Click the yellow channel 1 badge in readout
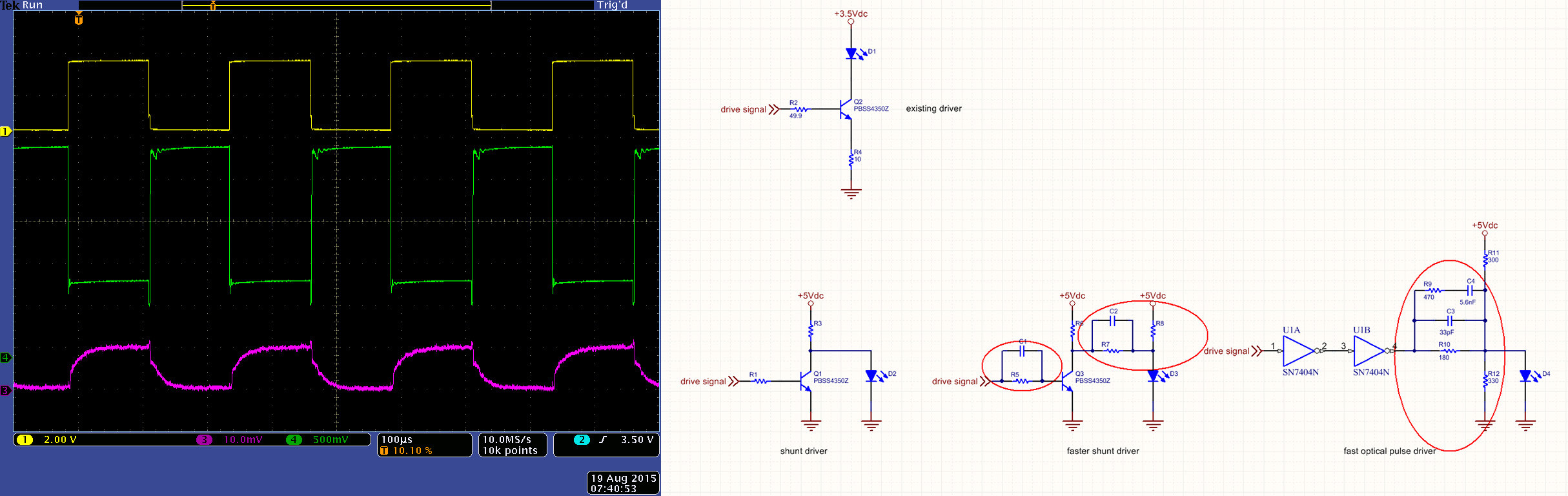Viewport: 1568px width, 496px height. (x=25, y=440)
